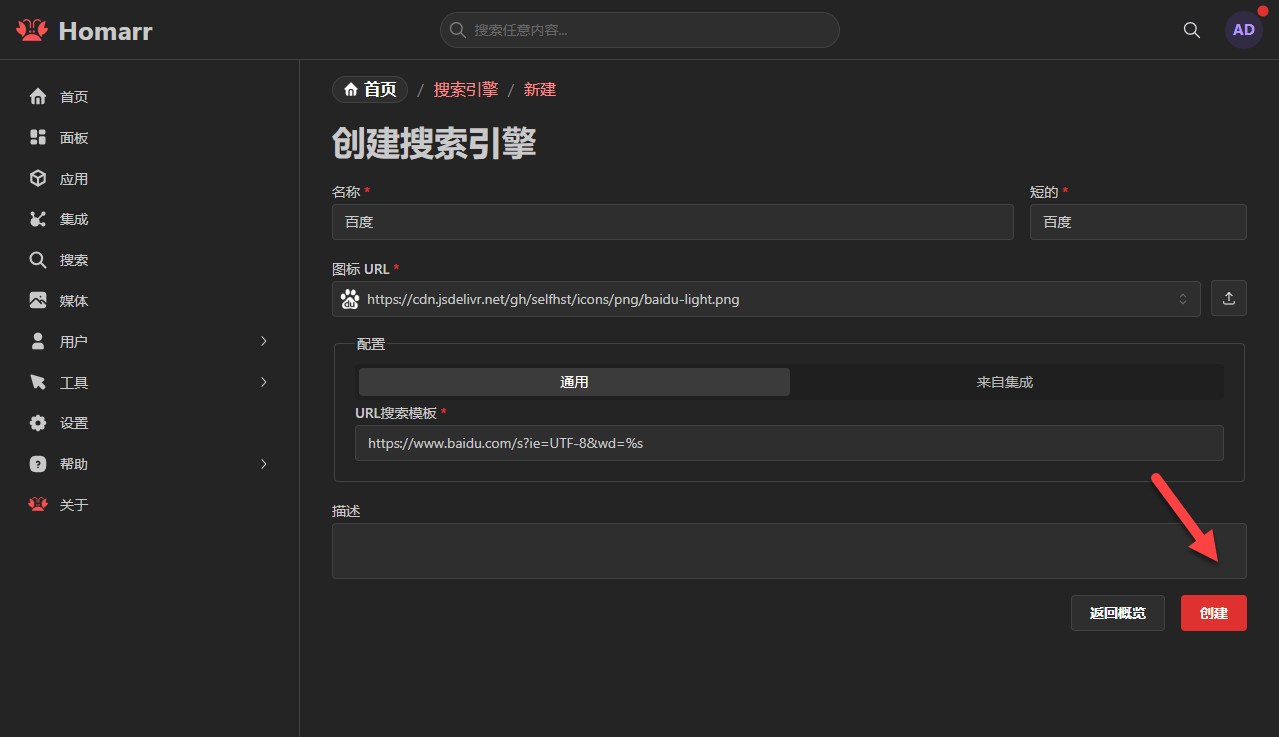Select the 通用 configuration option
The width and height of the screenshot is (1279, 737).
pos(574,382)
